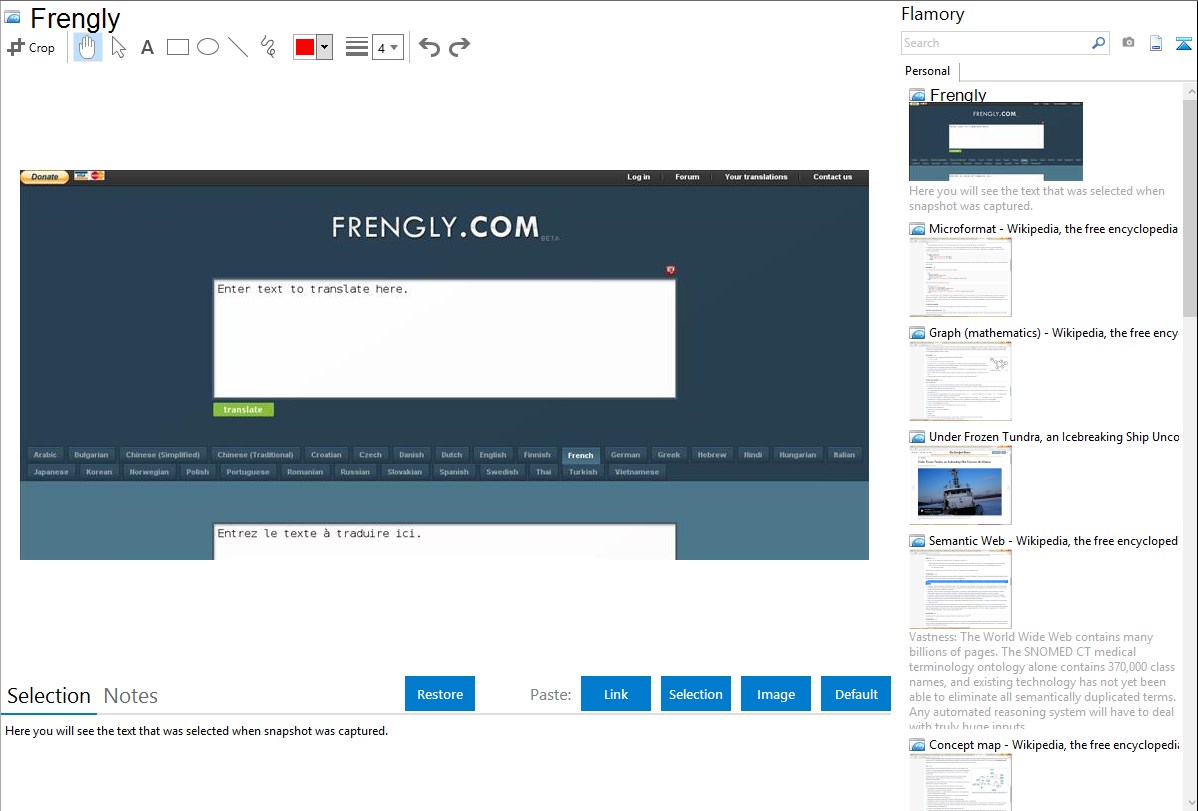Click the Frengly app icon beside the title

(x=13, y=17)
